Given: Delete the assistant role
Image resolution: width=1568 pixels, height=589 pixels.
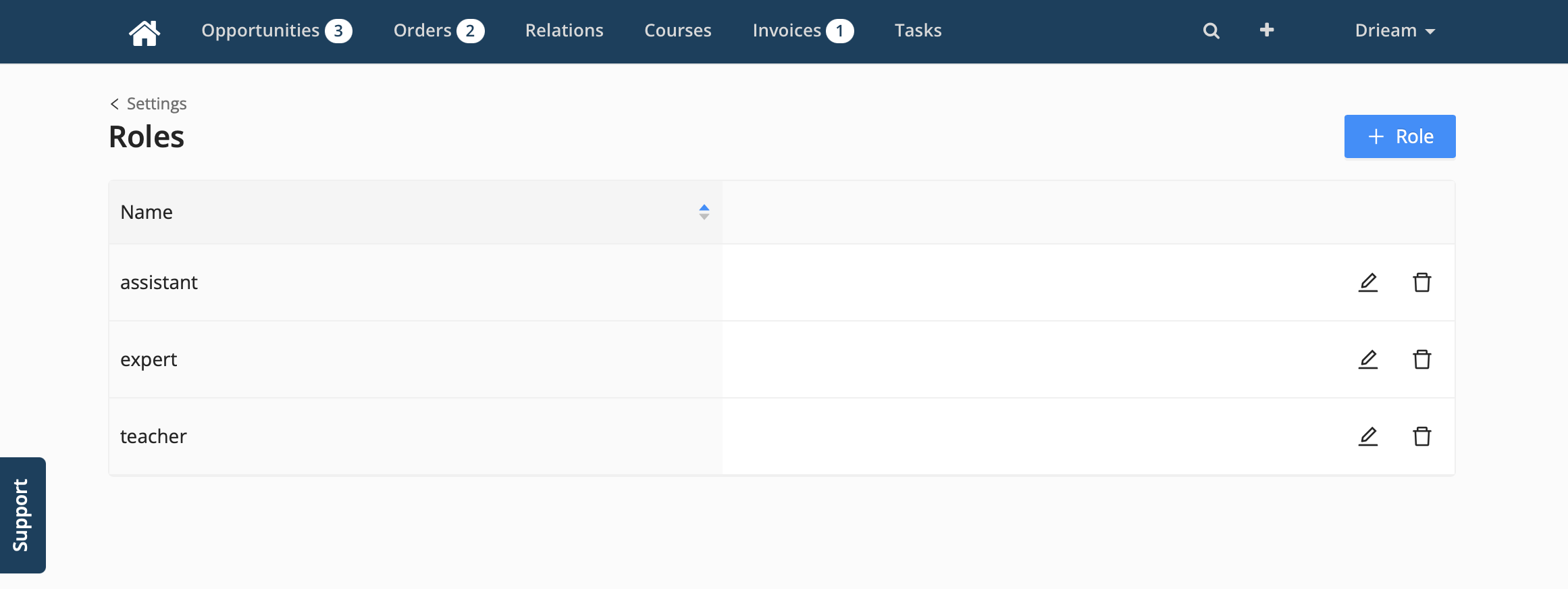Looking at the screenshot, I should click(1422, 282).
